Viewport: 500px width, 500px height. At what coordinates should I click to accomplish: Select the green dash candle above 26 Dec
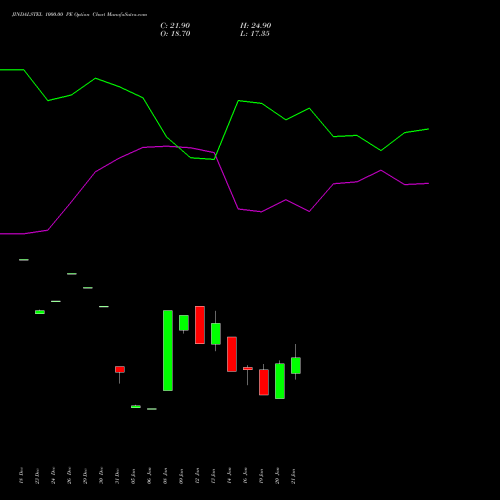tap(72, 274)
